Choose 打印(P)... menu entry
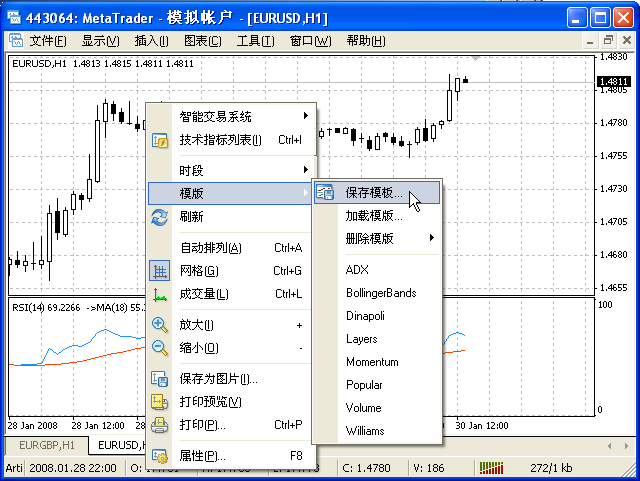640x481 pixels. pyautogui.click(x=231, y=425)
